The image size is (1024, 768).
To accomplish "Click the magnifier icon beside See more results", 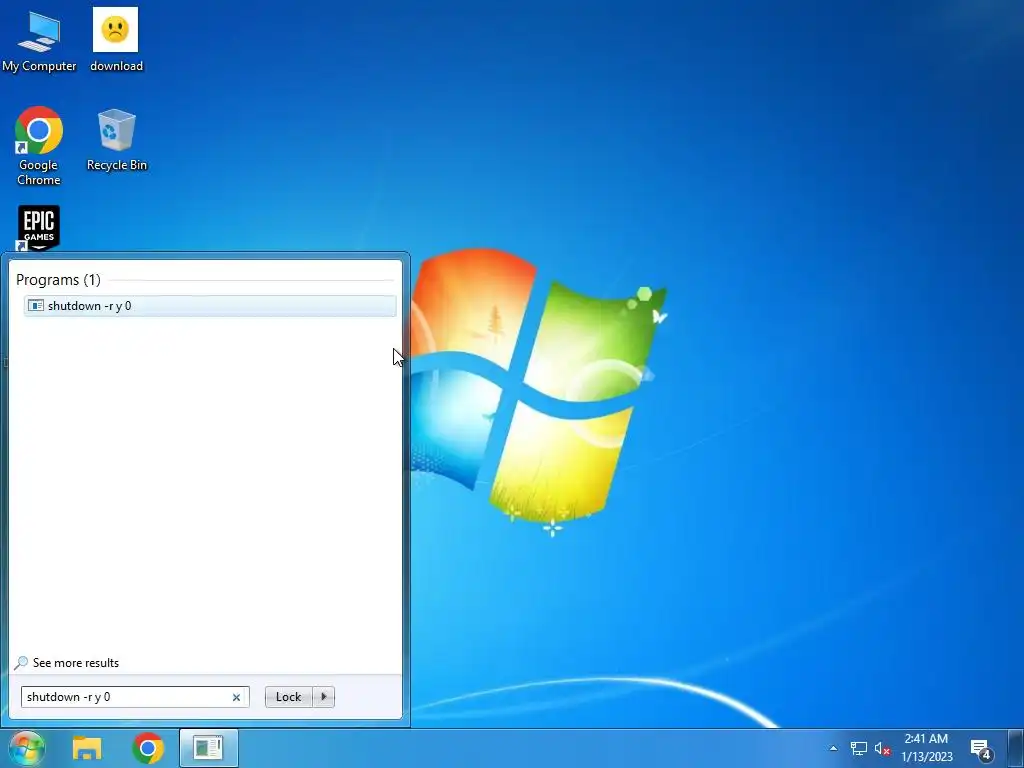I will point(21,663).
